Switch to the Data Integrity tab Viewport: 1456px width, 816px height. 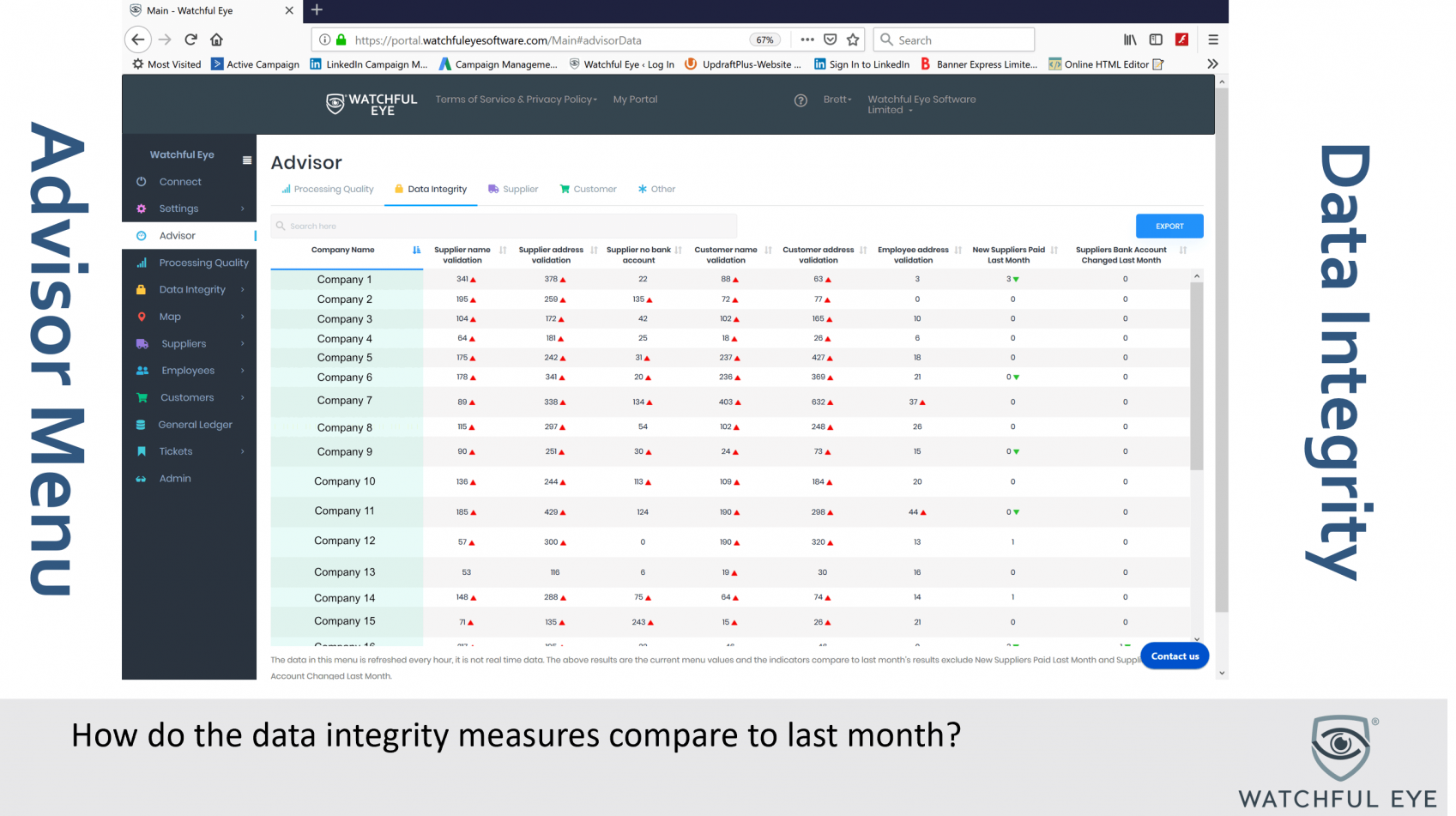431,190
